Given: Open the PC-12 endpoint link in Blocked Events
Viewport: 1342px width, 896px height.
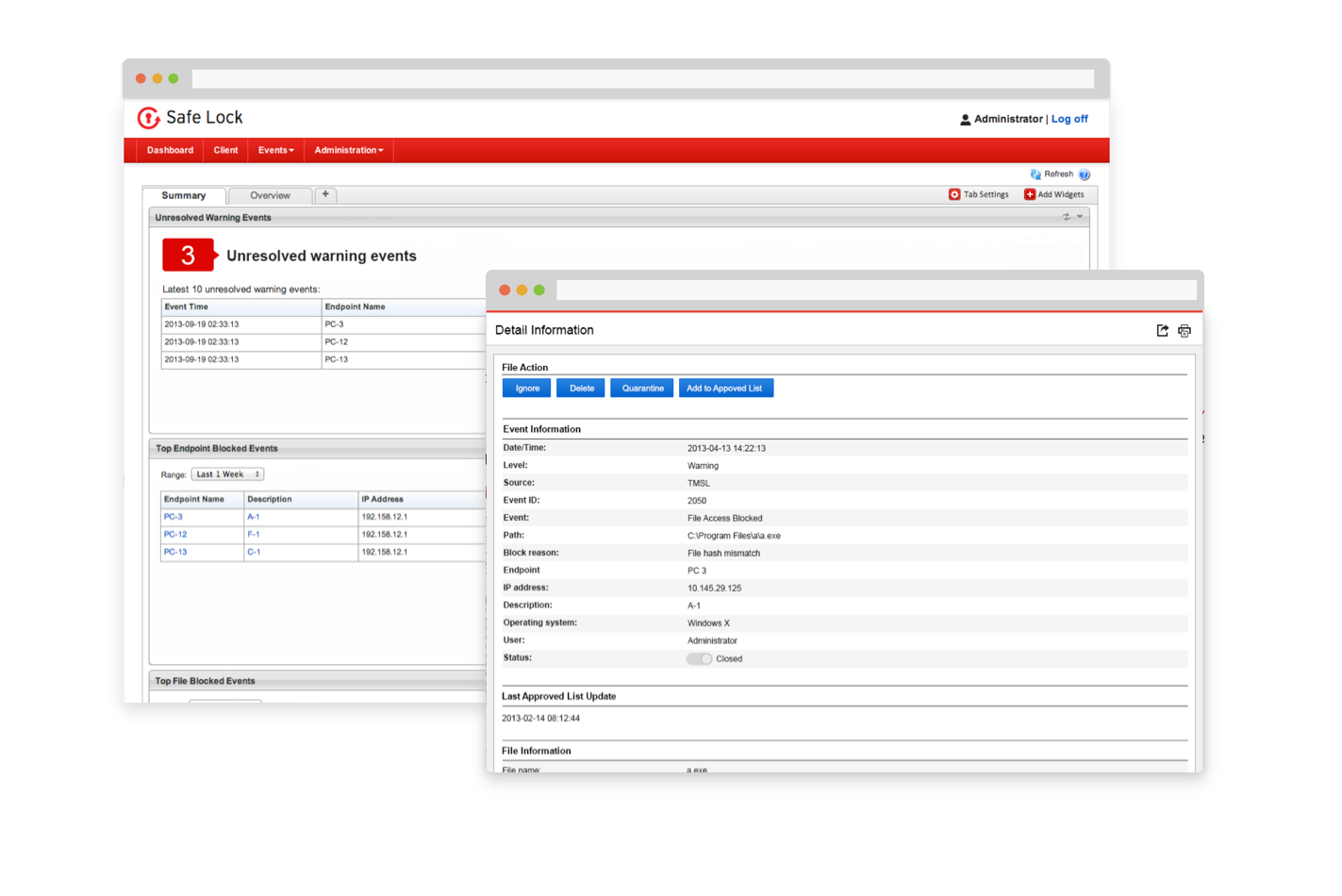Looking at the screenshot, I should coord(175,535).
